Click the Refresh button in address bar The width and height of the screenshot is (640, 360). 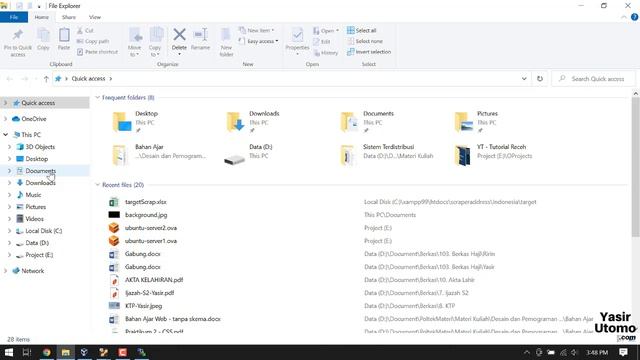pos(540,79)
